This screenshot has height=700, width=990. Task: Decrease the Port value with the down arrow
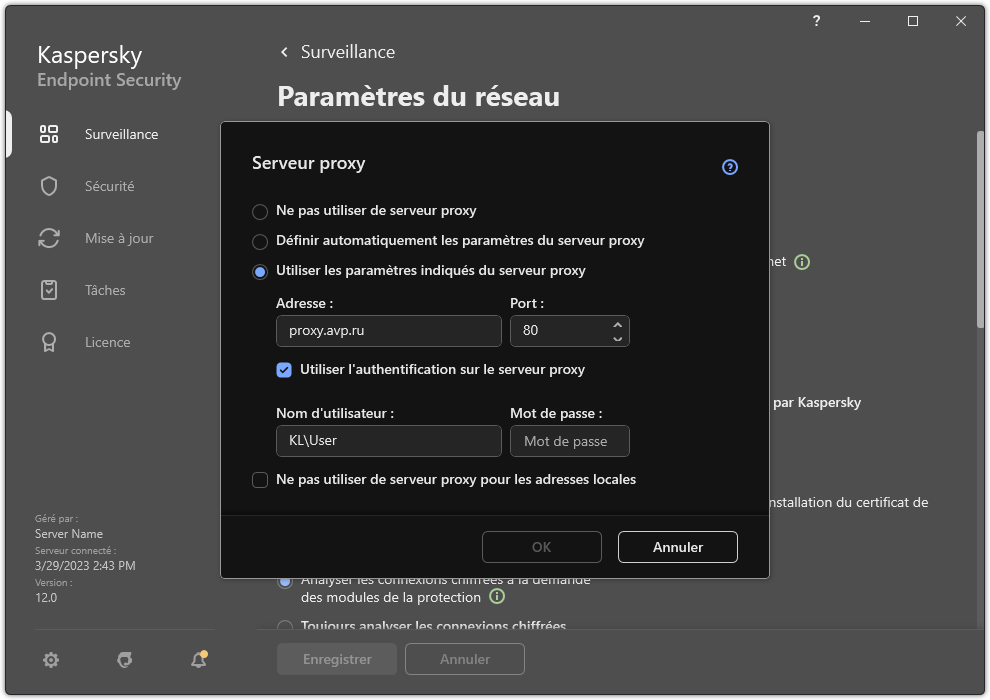(619, 337)
